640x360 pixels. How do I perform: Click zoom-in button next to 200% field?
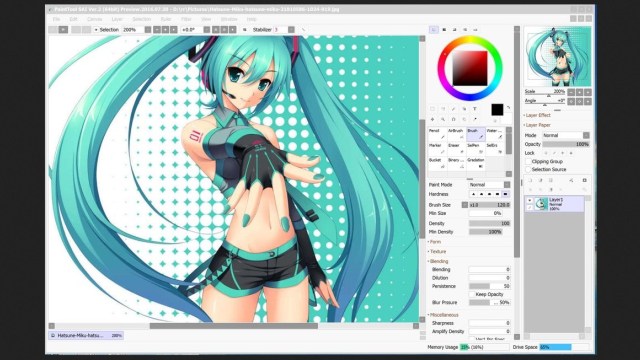[x=165, y=30]
